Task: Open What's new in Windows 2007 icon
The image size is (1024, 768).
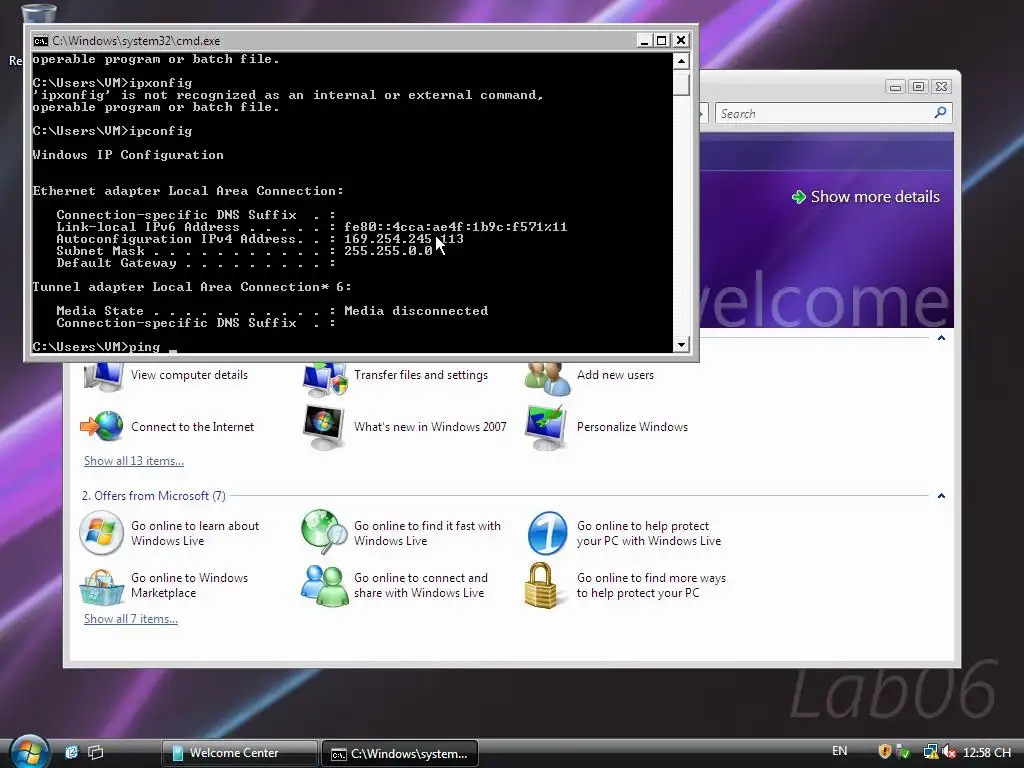Action: click(324, 427)
